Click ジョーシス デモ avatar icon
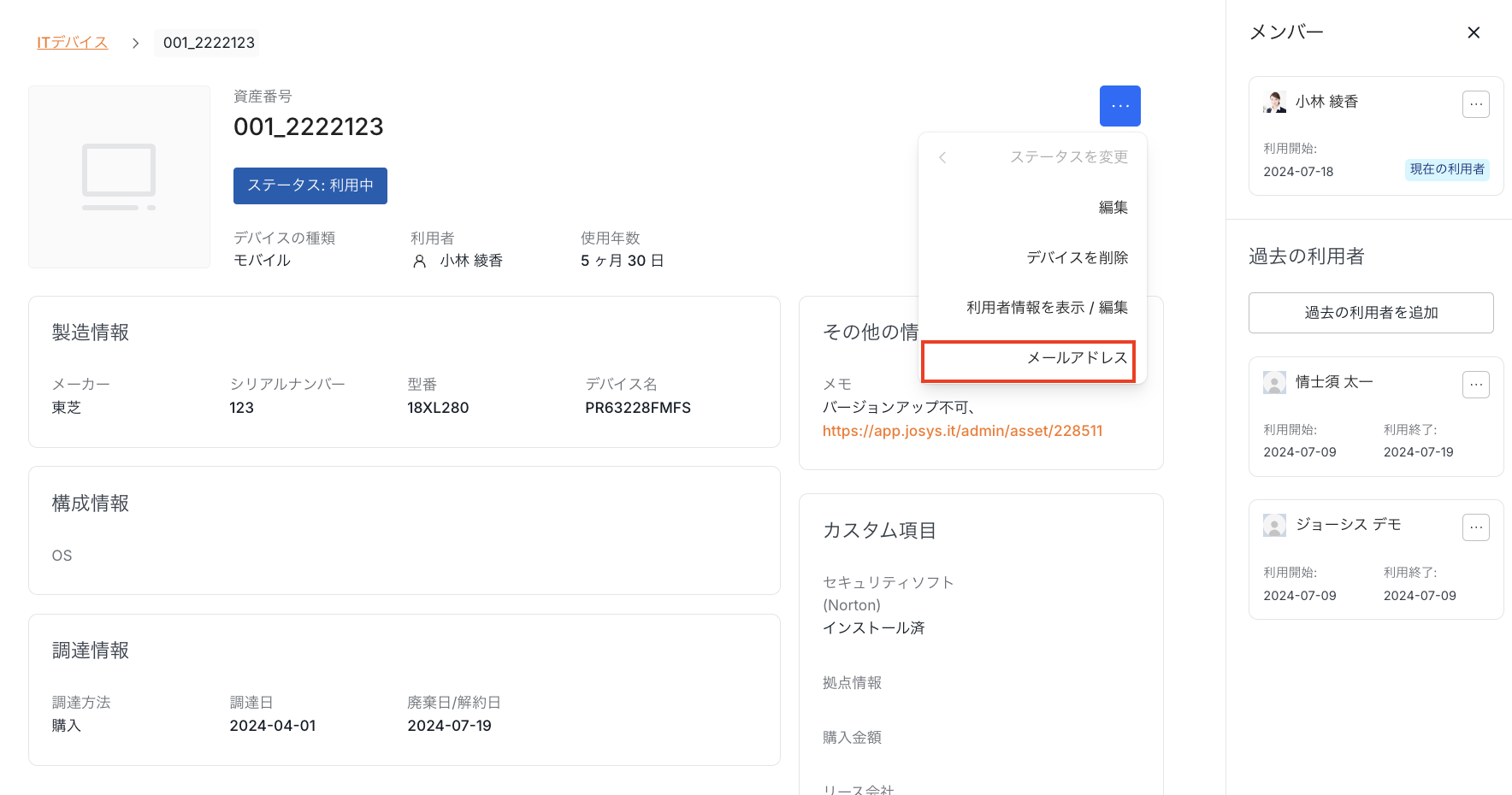Viewport: 1512px width, 795px height. click(1274, 525)
